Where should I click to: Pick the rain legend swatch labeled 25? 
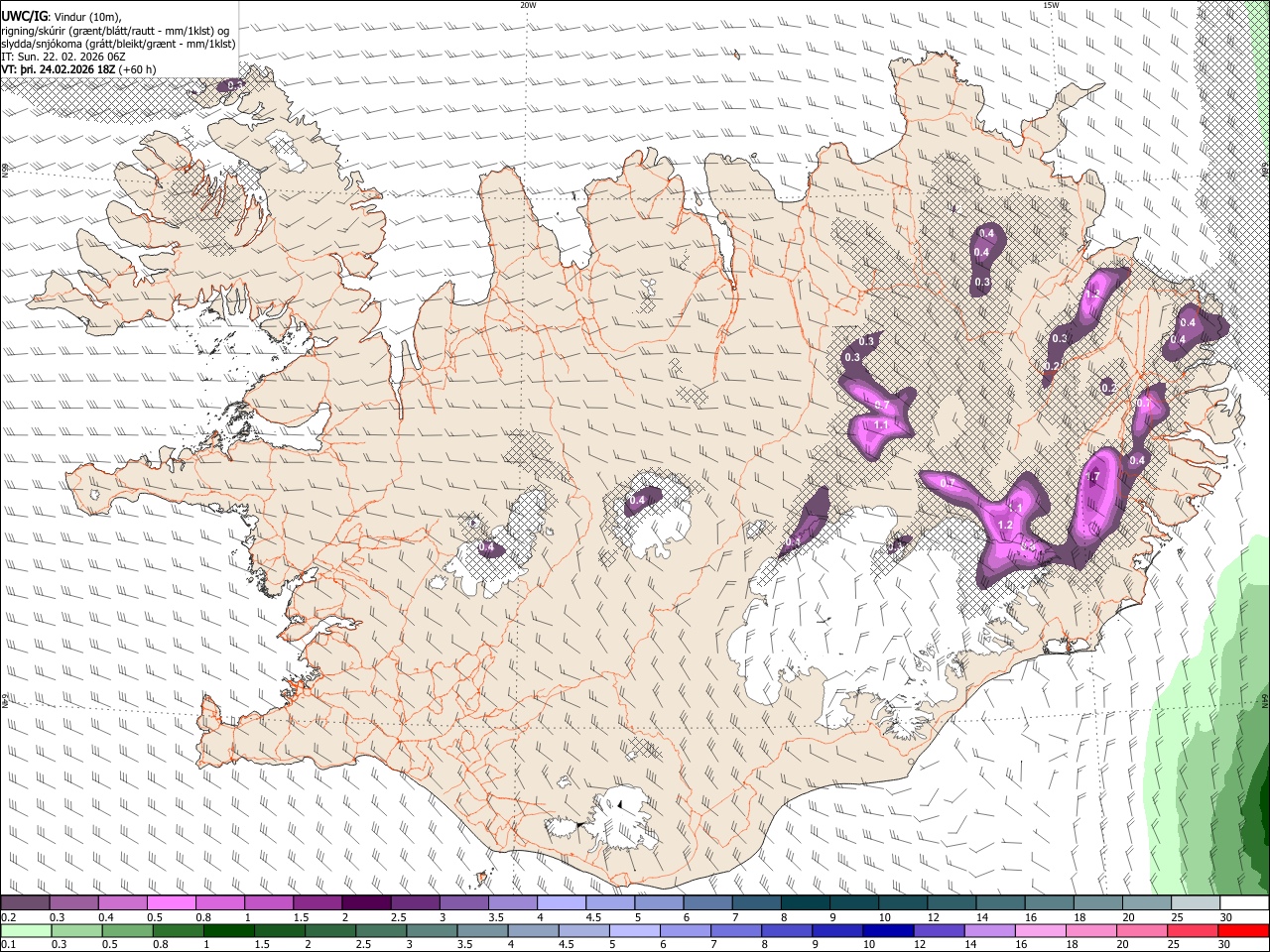1193,931
